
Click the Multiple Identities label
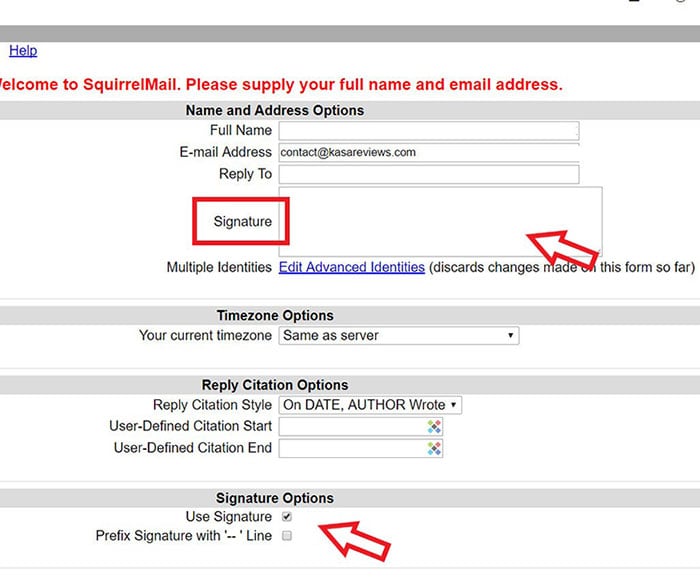[x=219, y=267]
